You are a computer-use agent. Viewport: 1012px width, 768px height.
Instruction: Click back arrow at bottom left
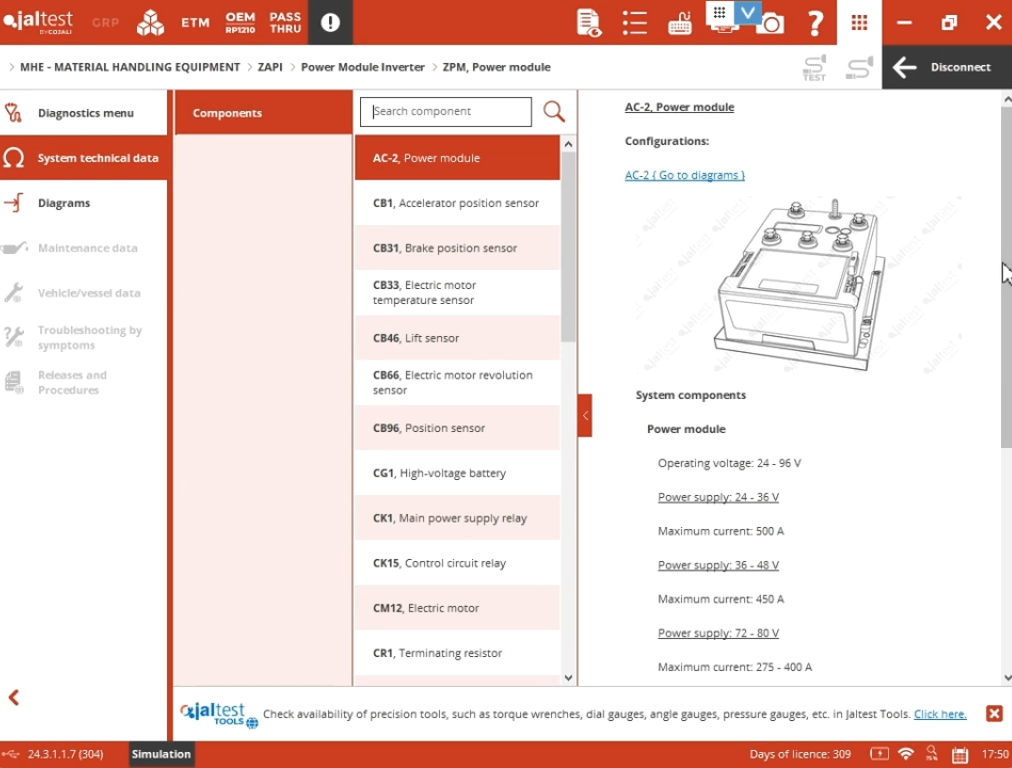click(x=14, y=697)
